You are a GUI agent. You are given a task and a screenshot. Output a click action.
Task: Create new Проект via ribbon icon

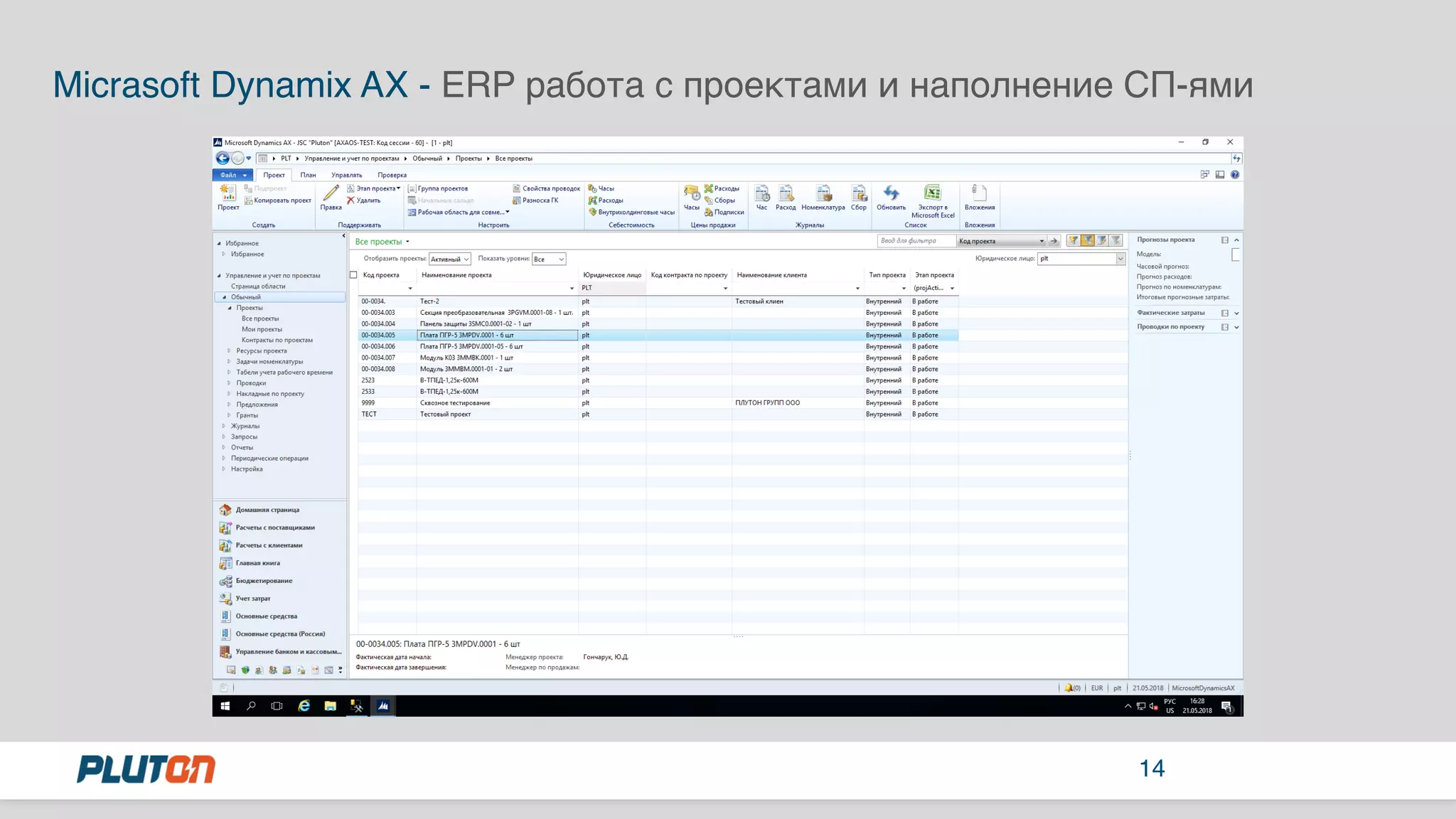click(x=227, y=193)
